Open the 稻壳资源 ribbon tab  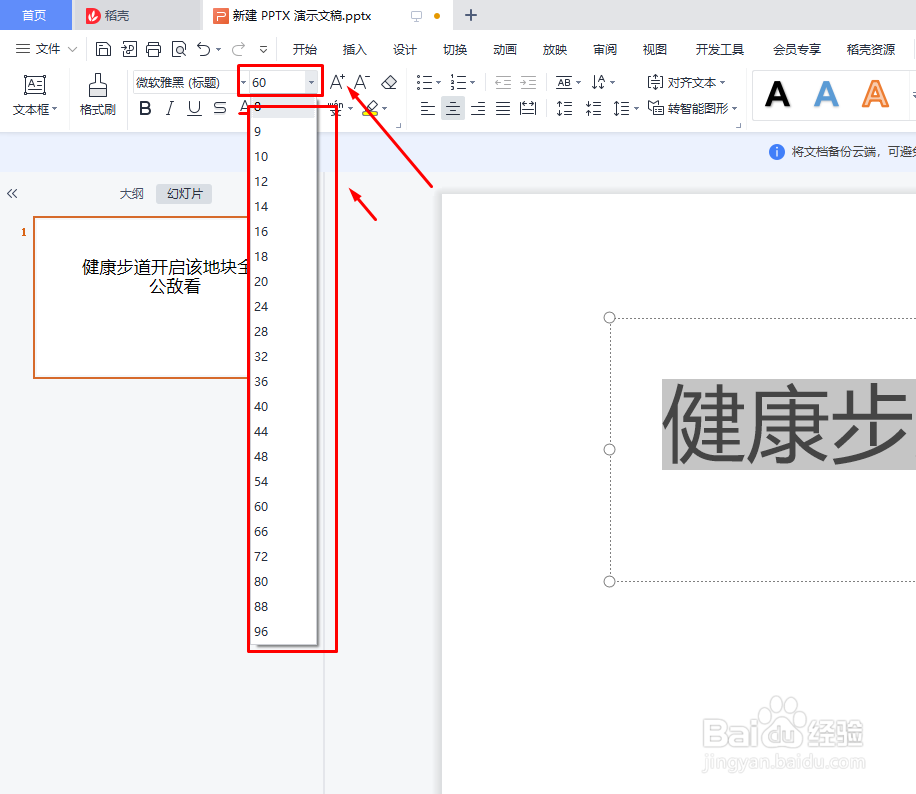(870, 50)
